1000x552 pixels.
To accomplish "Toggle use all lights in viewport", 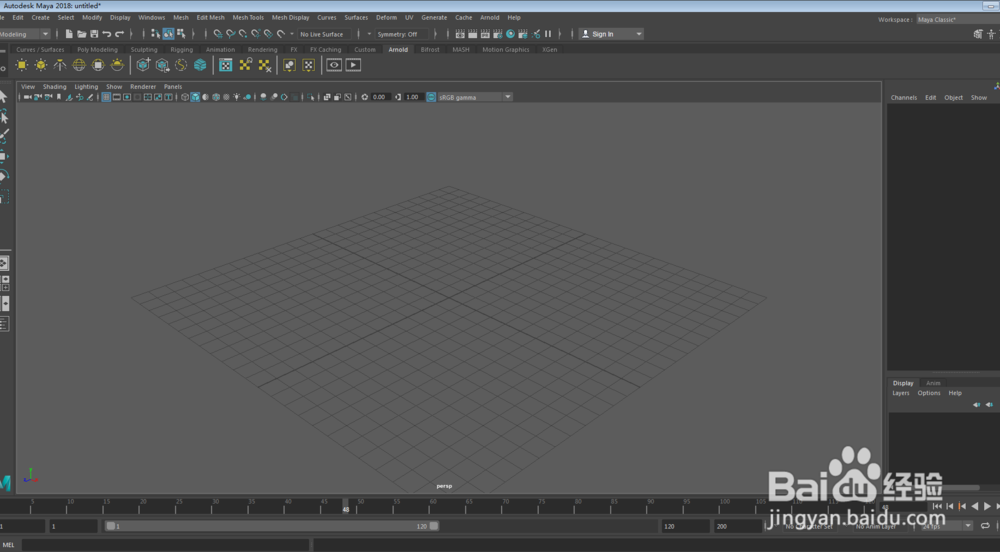I will coord(237,97).
